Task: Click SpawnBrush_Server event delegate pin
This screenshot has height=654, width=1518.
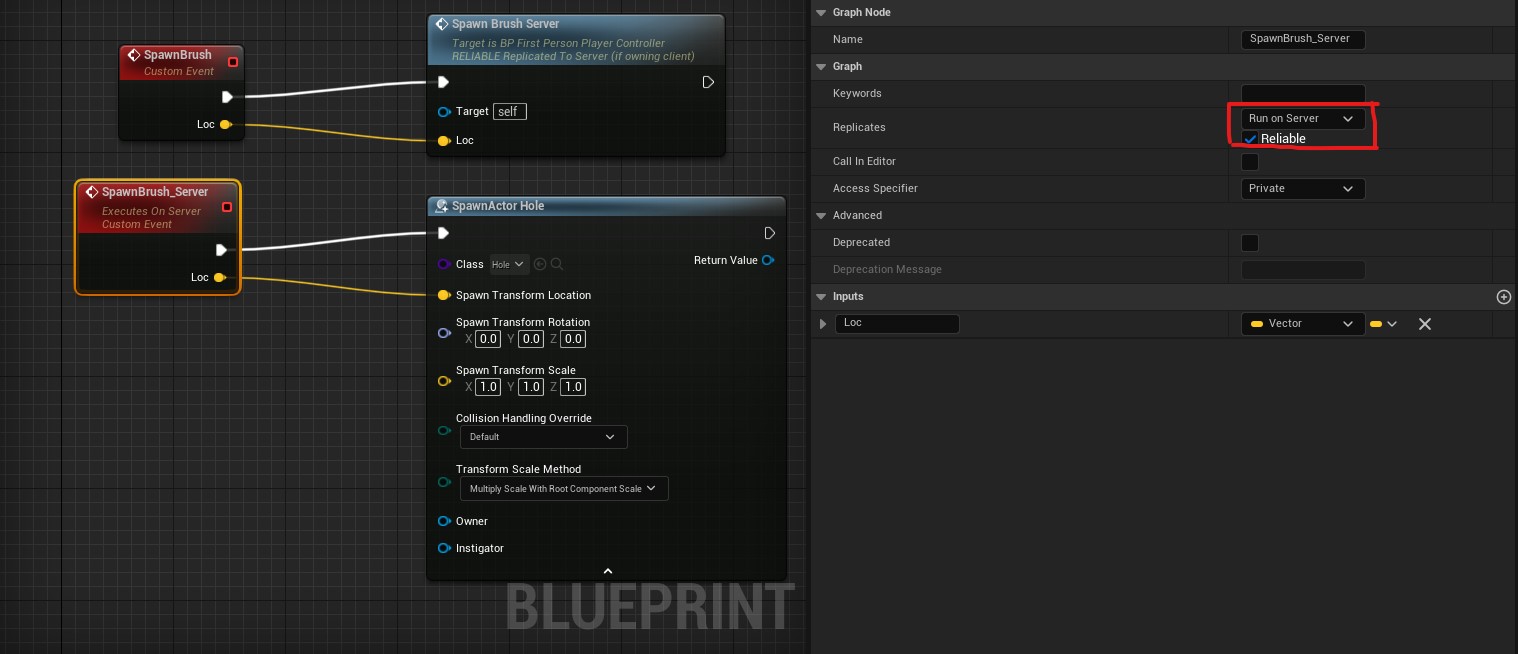Action: tap(227, 207)
